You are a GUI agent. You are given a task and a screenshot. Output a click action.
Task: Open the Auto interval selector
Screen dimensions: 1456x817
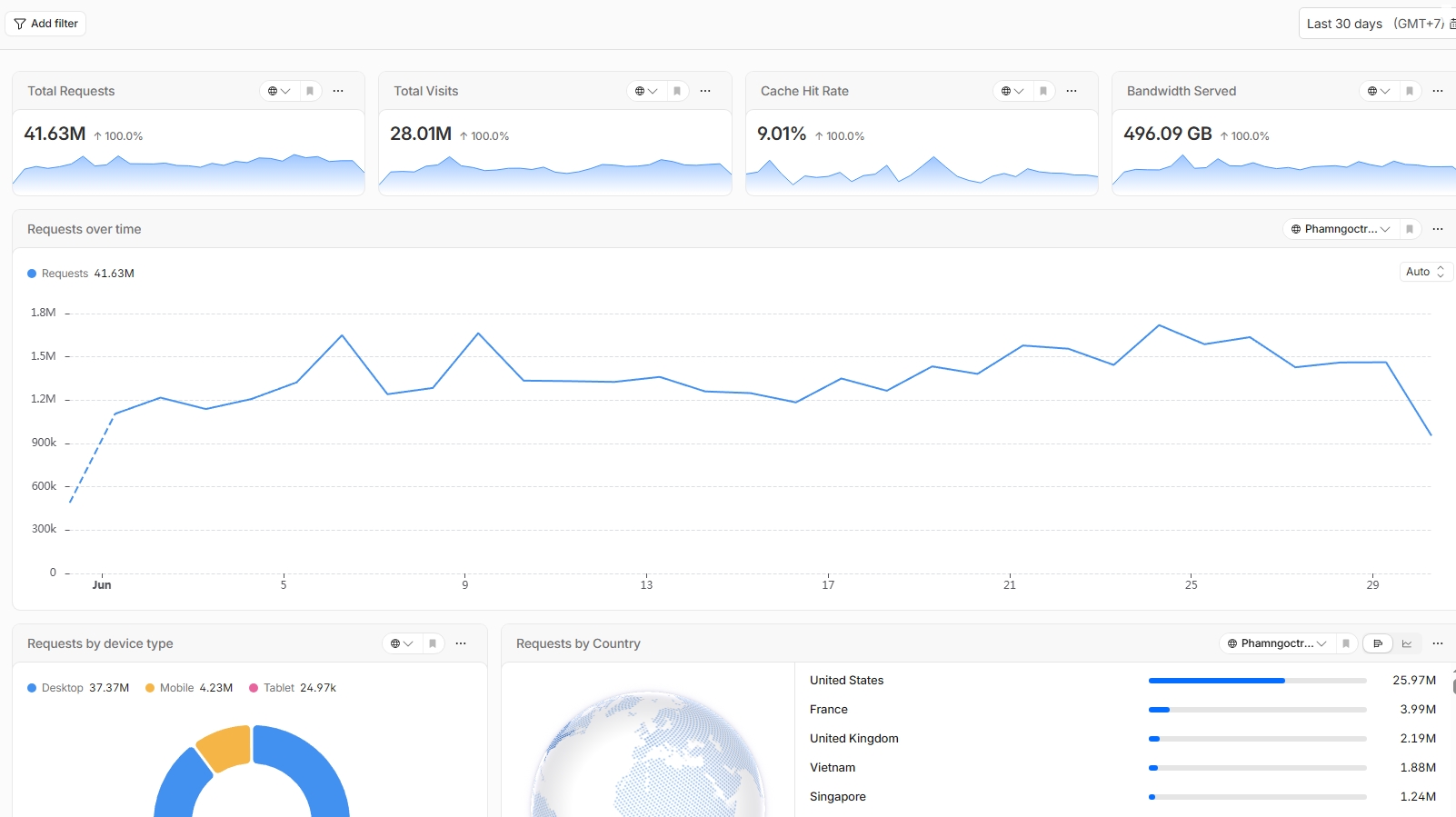[x=1425, y=272]
